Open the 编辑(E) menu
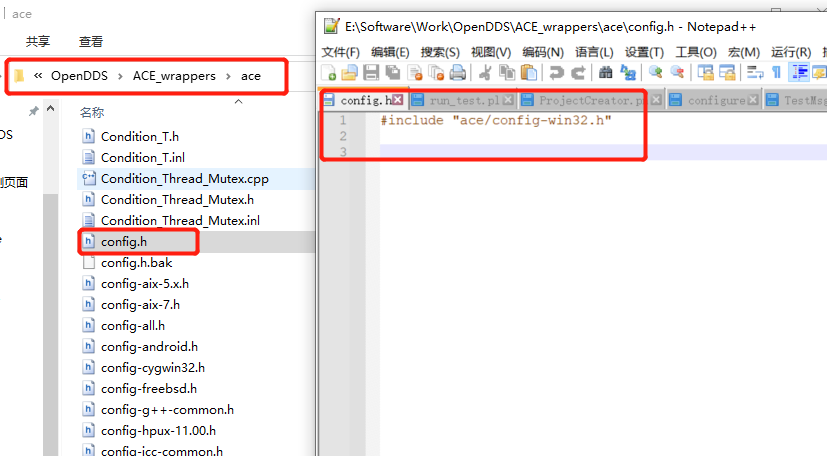827x456 pixels. tap(390, 52)
